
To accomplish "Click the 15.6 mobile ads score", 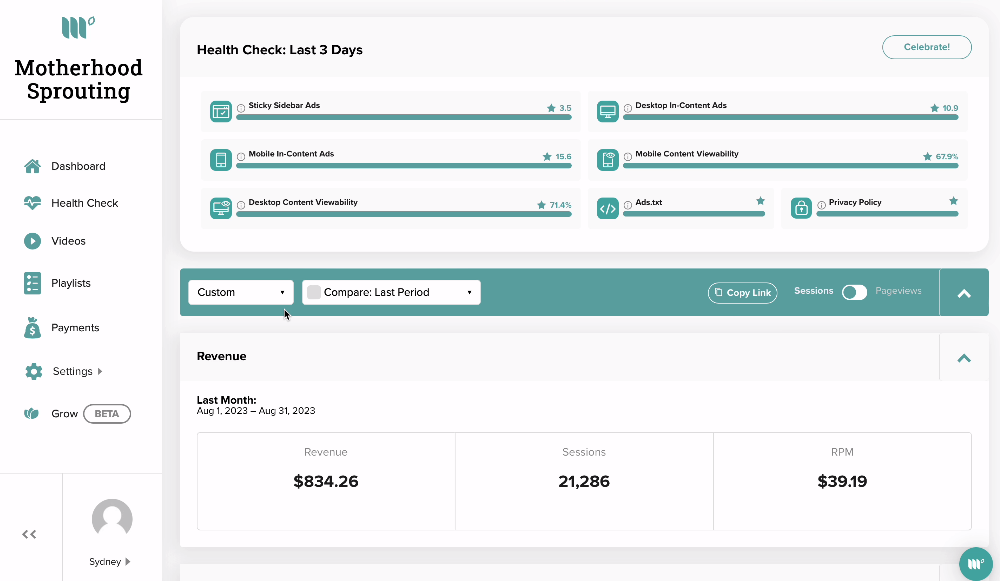I will tap(563, 157).
